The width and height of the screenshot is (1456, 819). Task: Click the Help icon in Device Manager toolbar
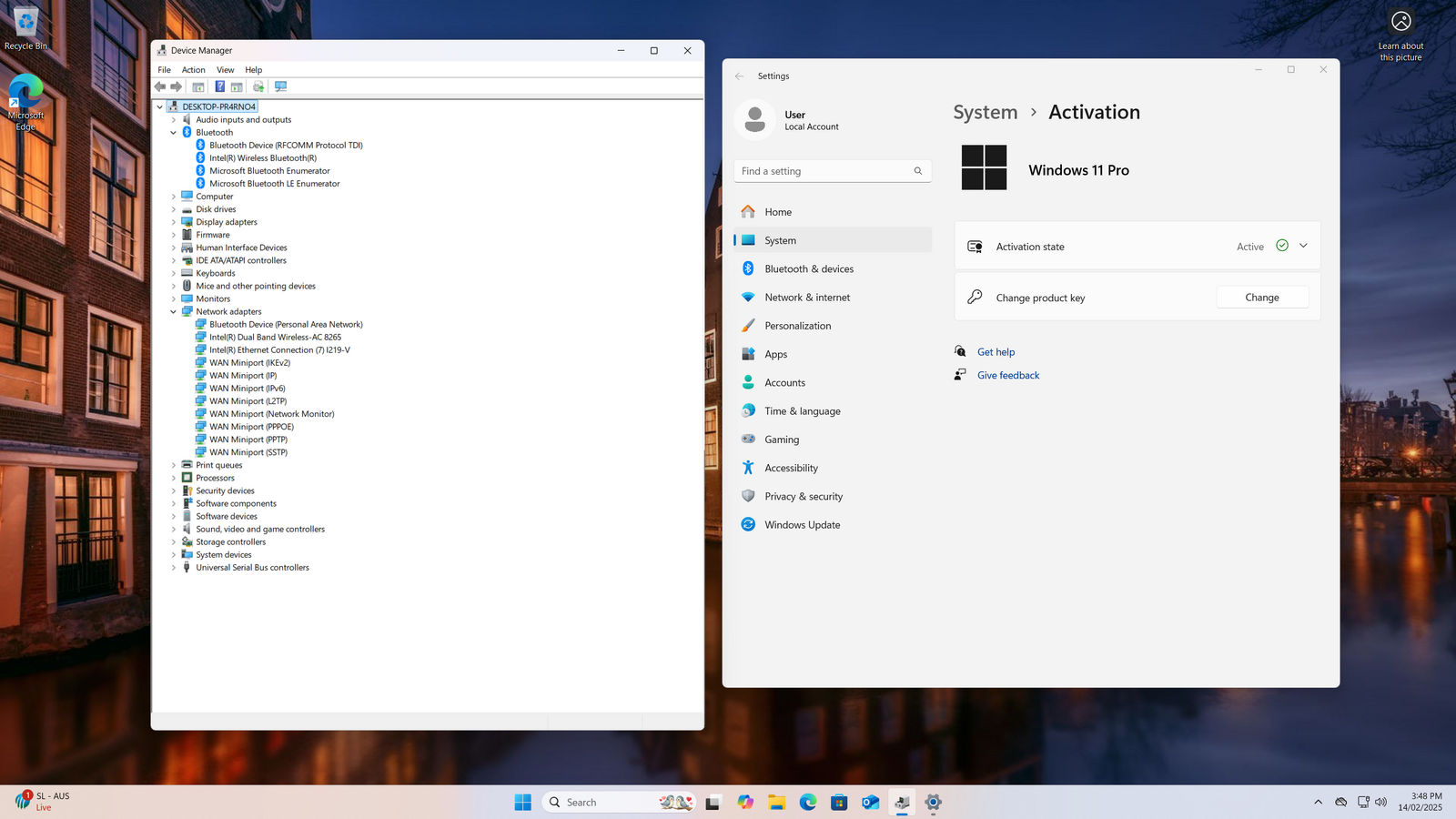click(x=219, y=86)
